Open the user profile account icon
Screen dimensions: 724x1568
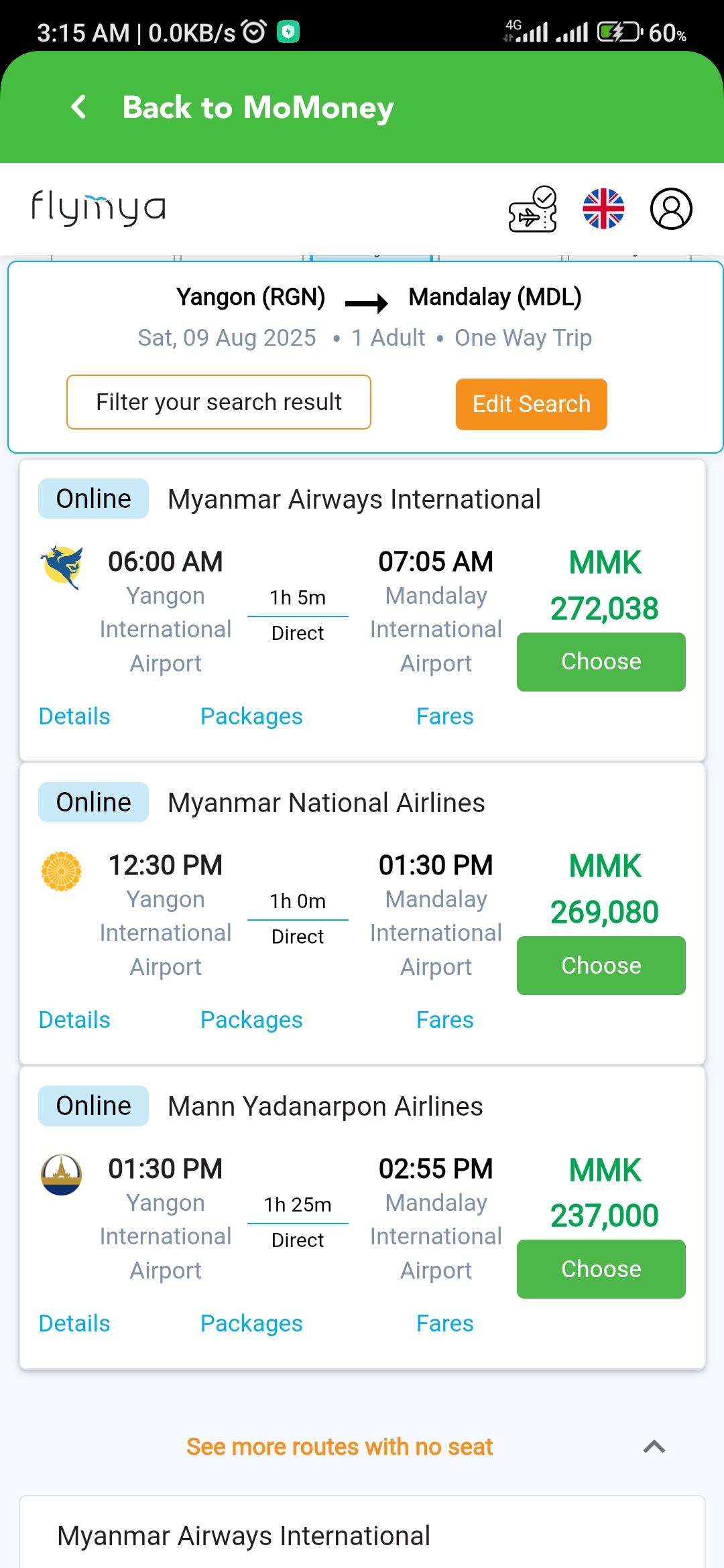[x=671, y=209]
